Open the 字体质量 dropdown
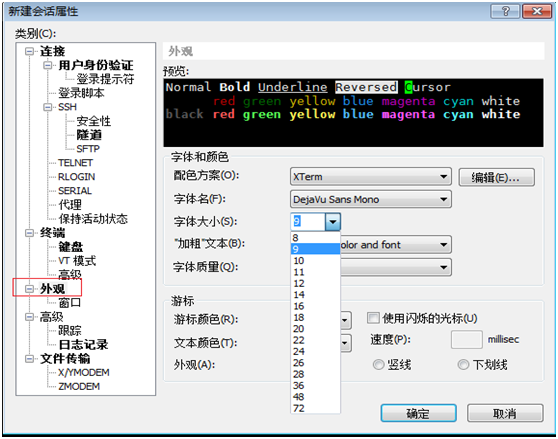558x439 pixels. click(396, 267)
